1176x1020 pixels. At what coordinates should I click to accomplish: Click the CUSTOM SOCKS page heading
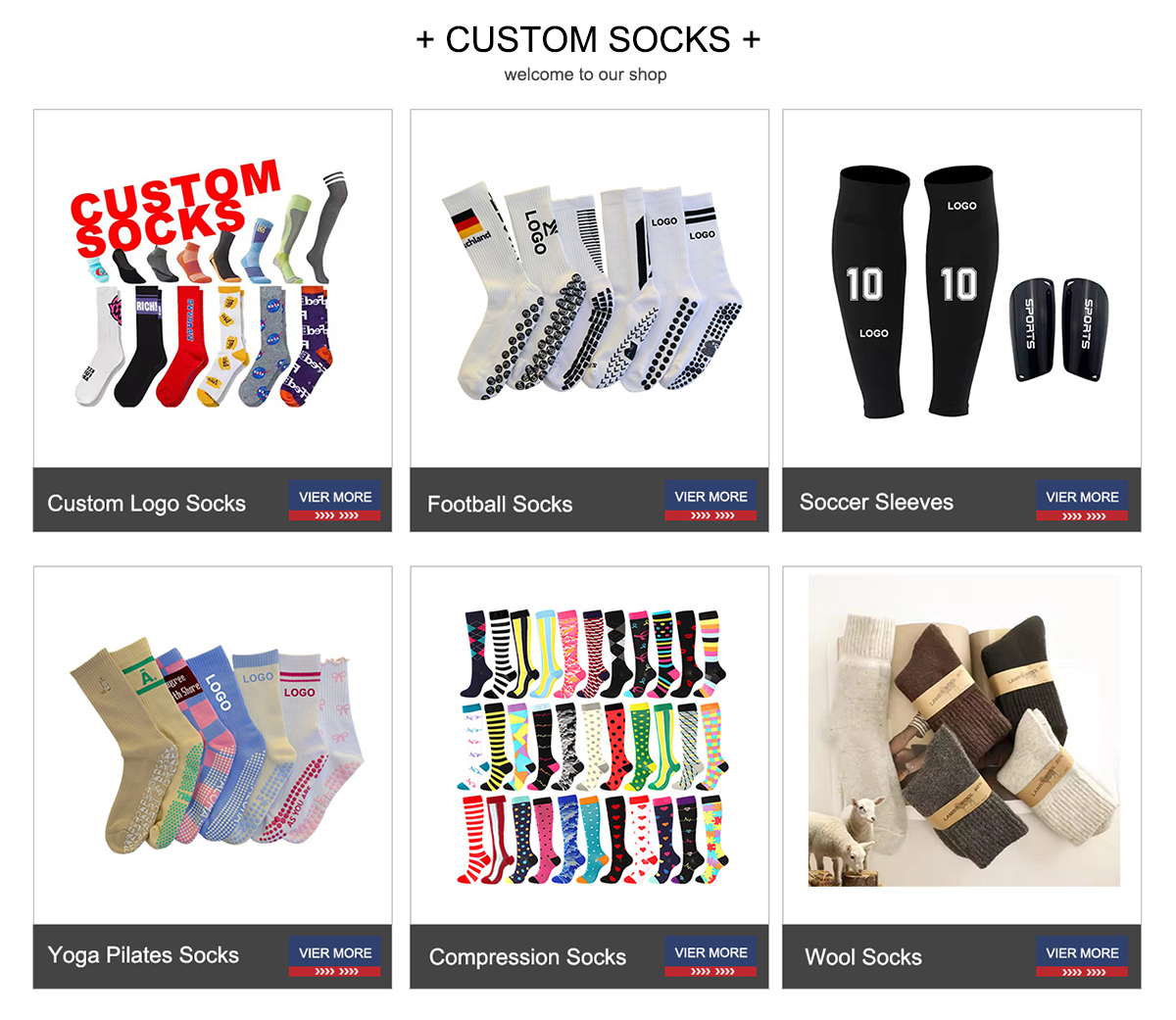click(588, 39)
